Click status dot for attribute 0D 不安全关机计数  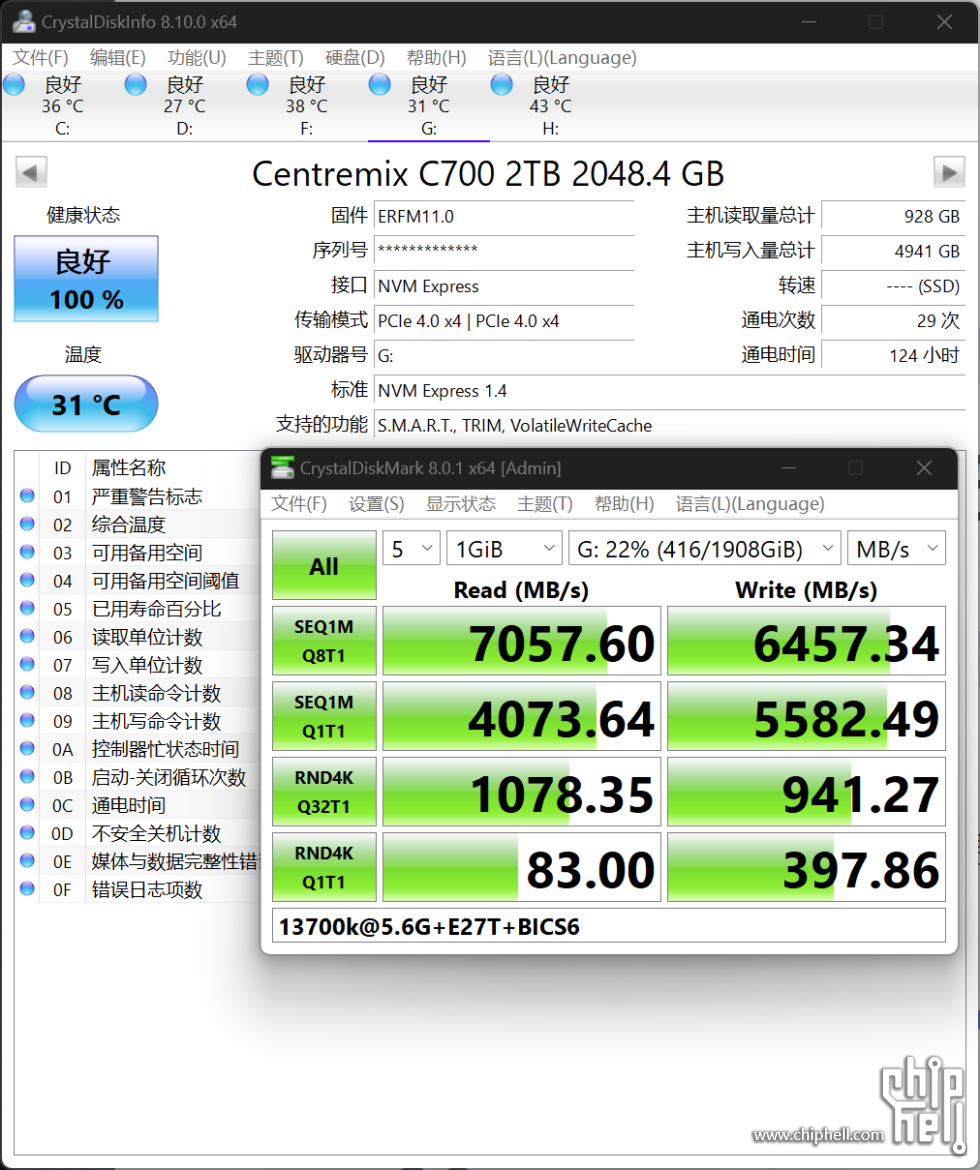[28, 832]
